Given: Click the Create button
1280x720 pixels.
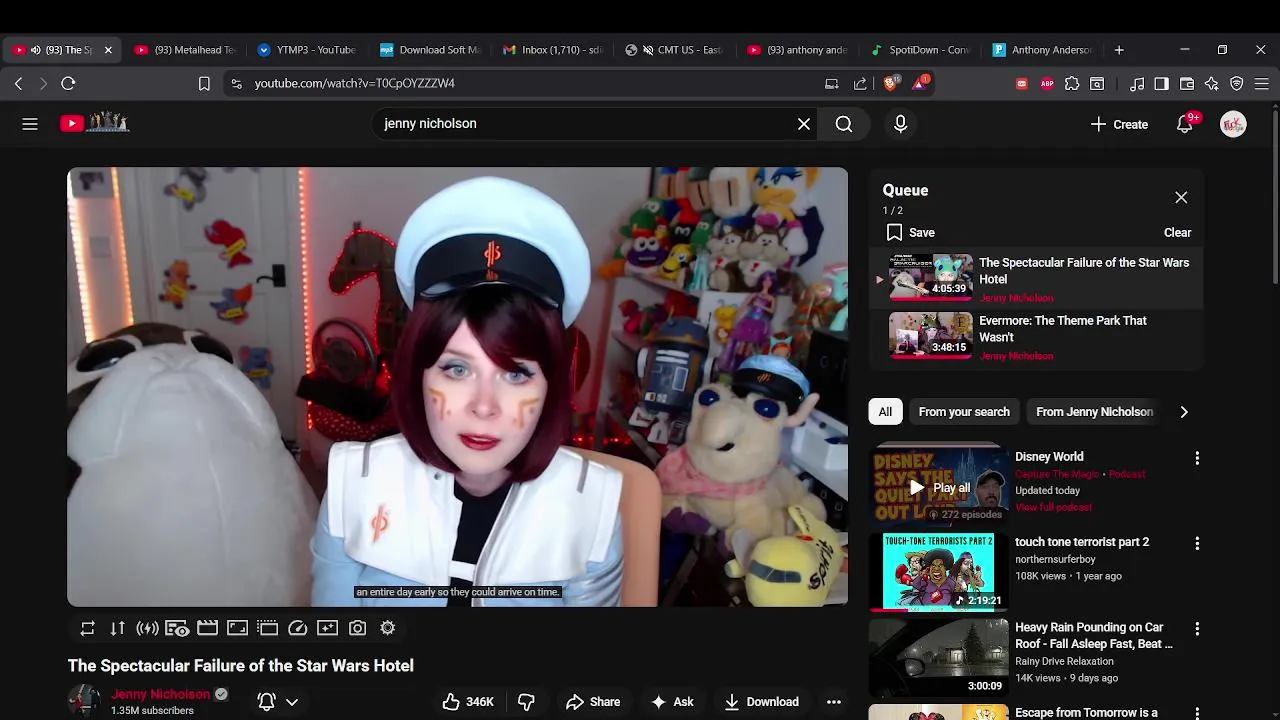Looking at the screenshot, I should click(x=1119, y=124).
